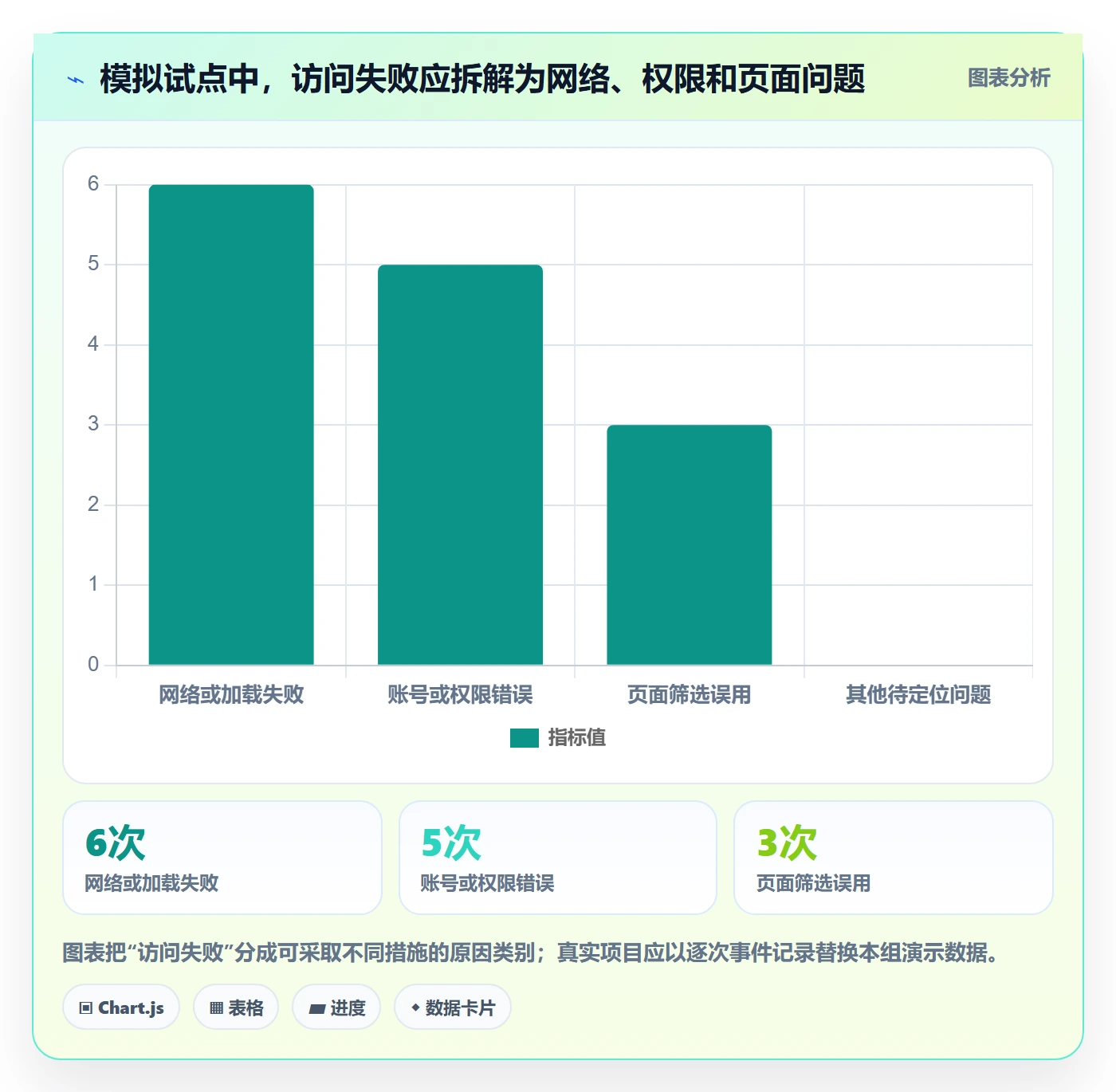
Task: Click the 表格 tag chip
Action: coord(236,1008)
